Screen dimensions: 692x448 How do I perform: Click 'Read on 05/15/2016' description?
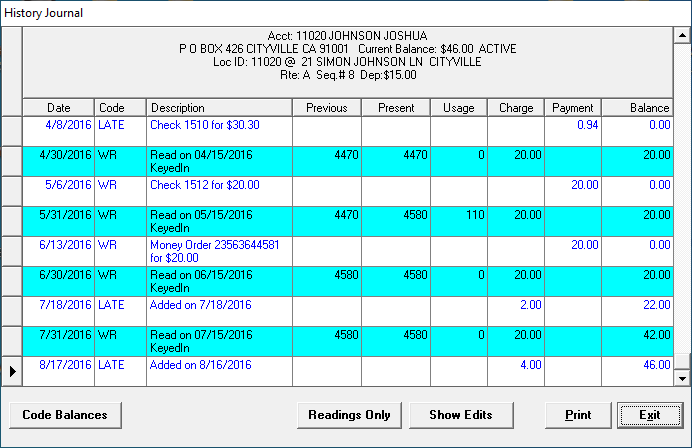coord(201,215)
